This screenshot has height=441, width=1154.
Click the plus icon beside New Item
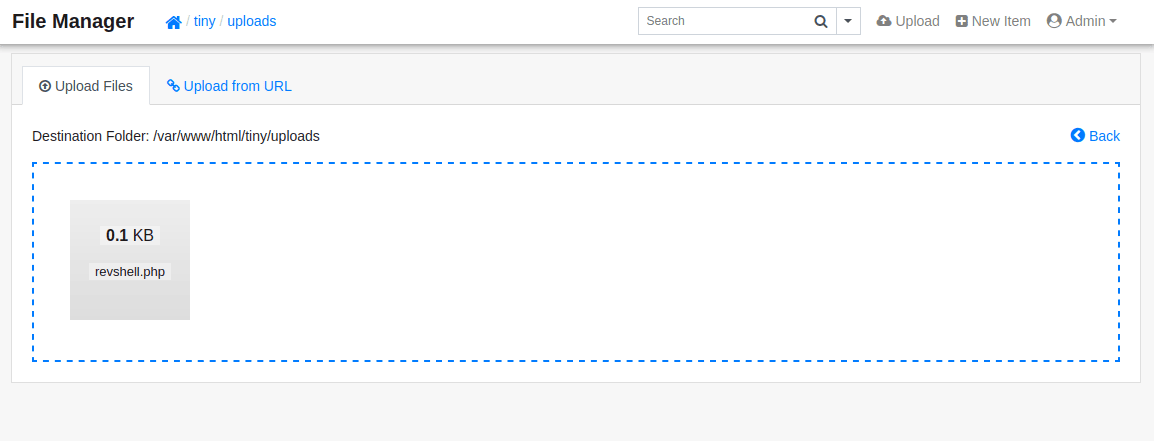(962, 21)
